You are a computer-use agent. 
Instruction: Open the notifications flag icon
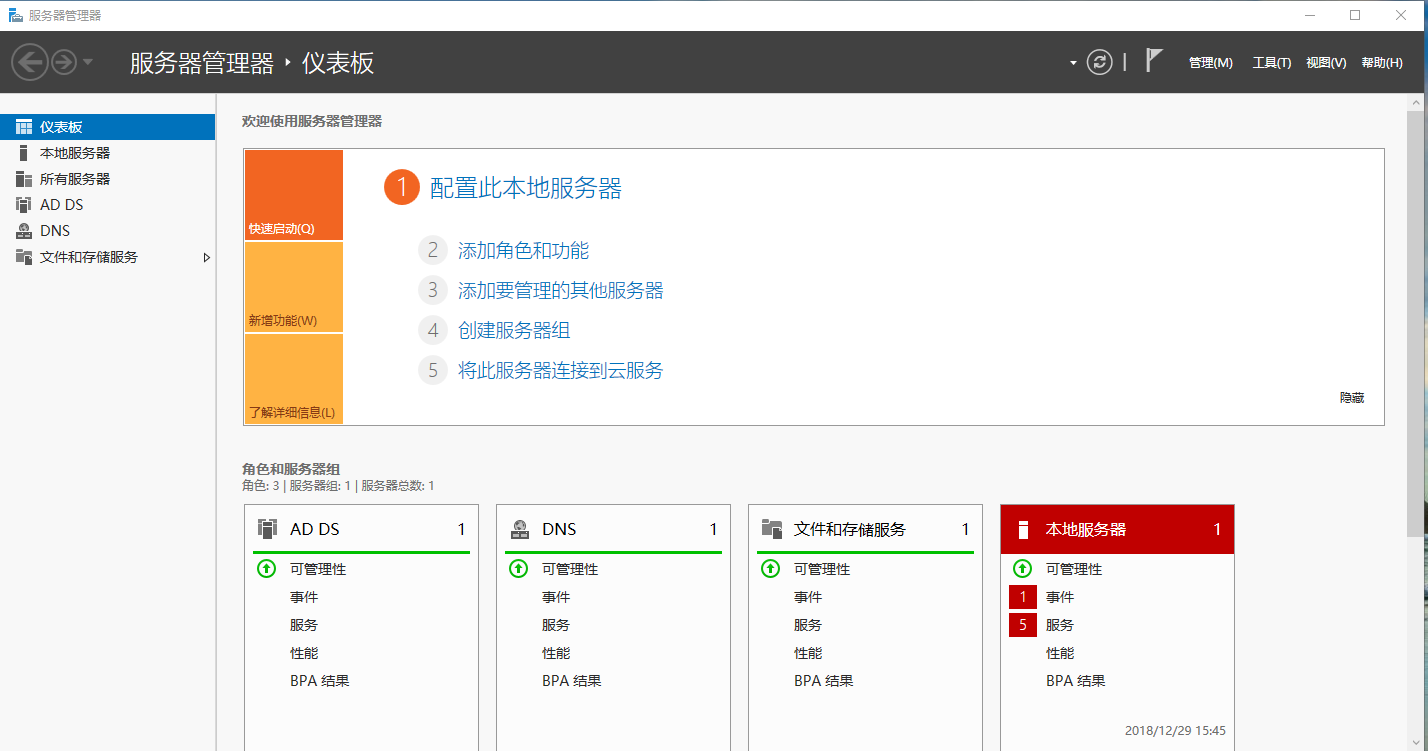pyautogui.click(x=1154, y=61)
